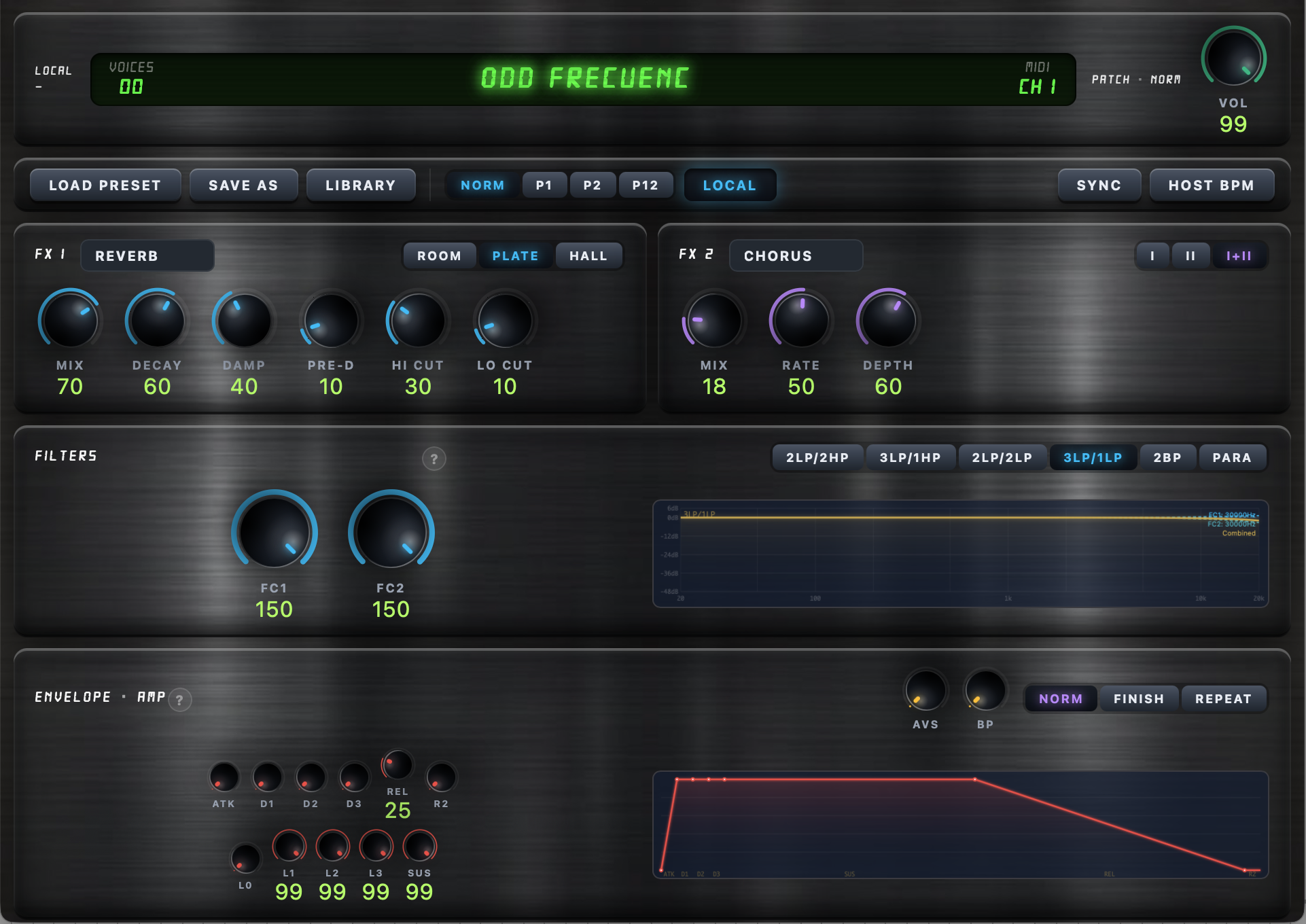Select P1 patch mode
The image size is (1306, 924).
tap(544, 185)
